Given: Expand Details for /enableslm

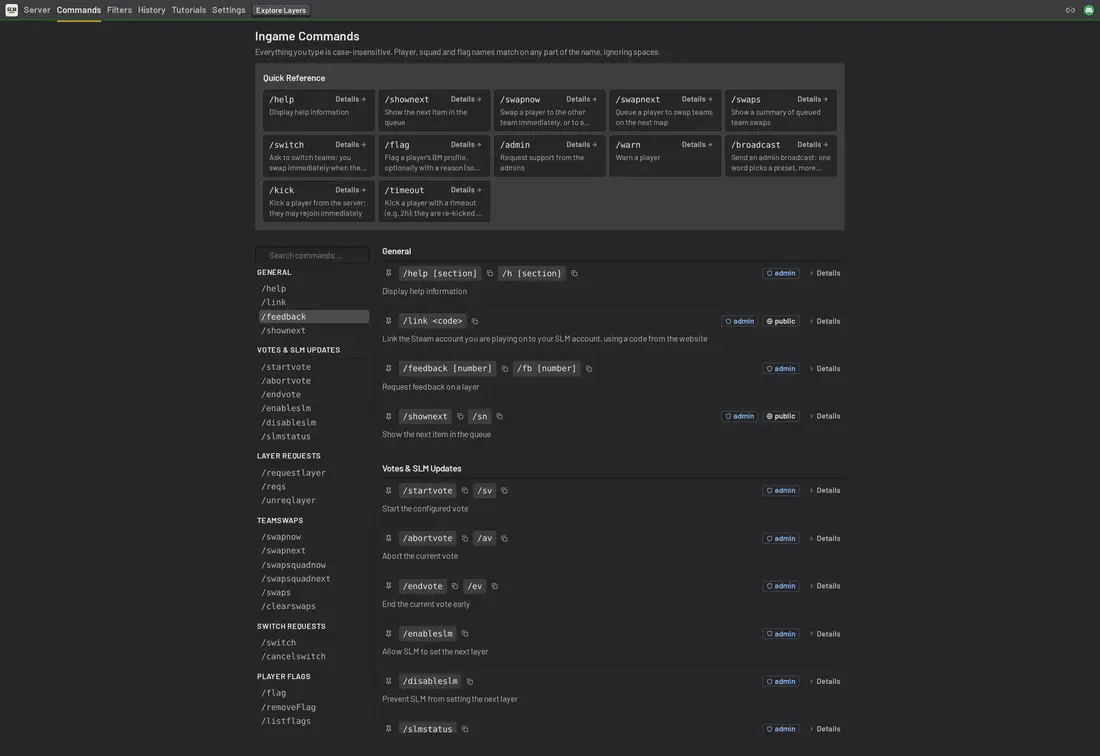Looking at the screenshot, I should 824,634.
